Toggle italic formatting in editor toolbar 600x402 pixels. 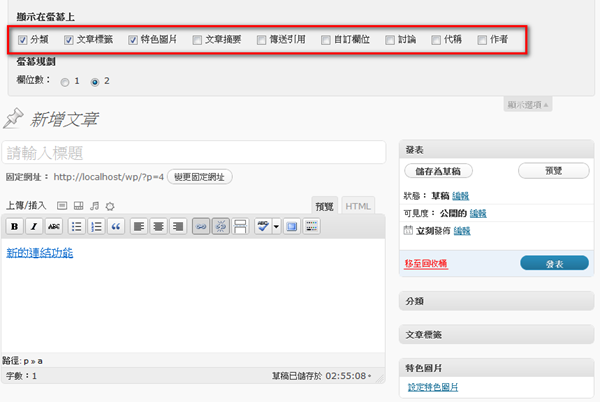click(34, 226)
